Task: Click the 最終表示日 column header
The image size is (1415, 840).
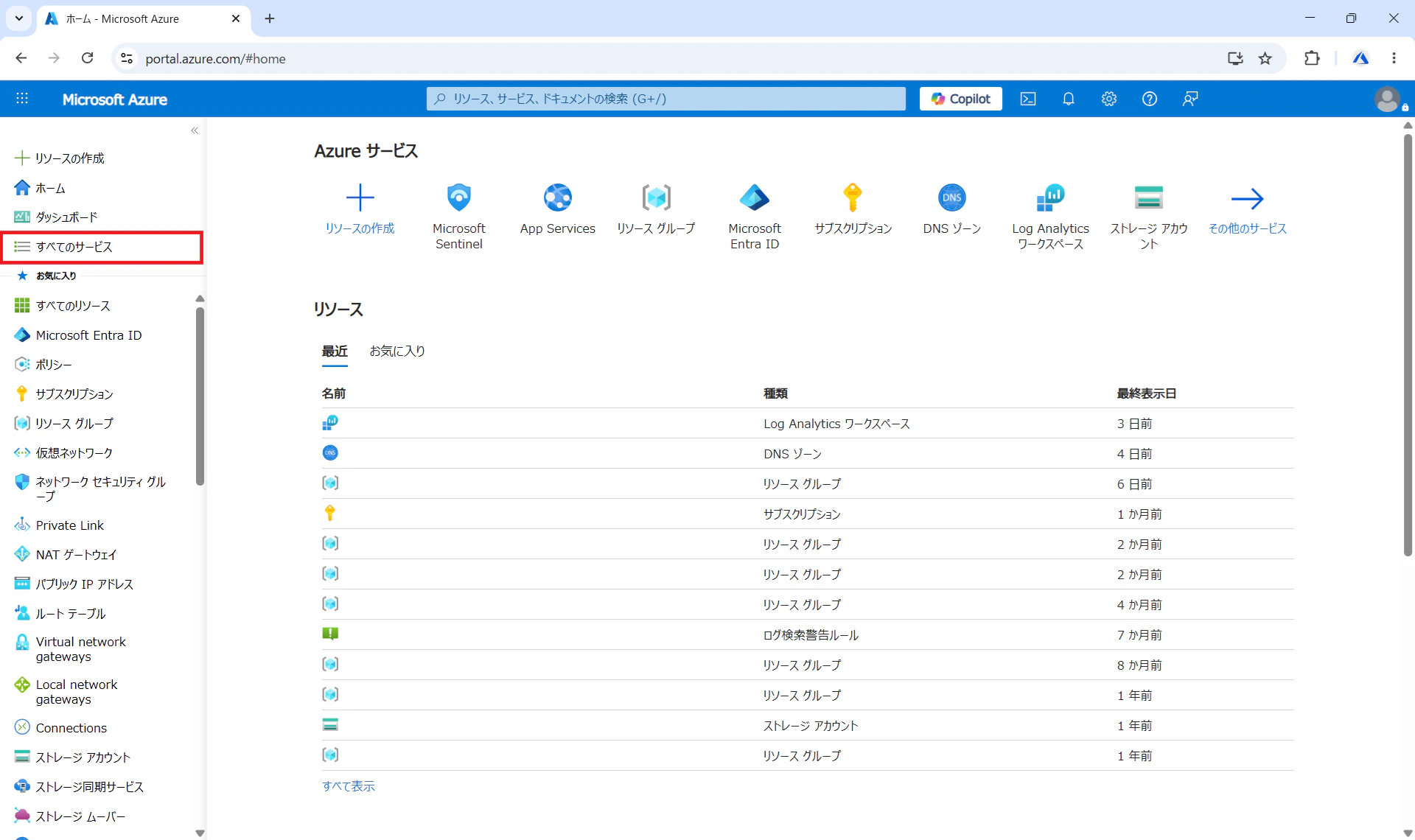Action: click(x=1147, y=393)
